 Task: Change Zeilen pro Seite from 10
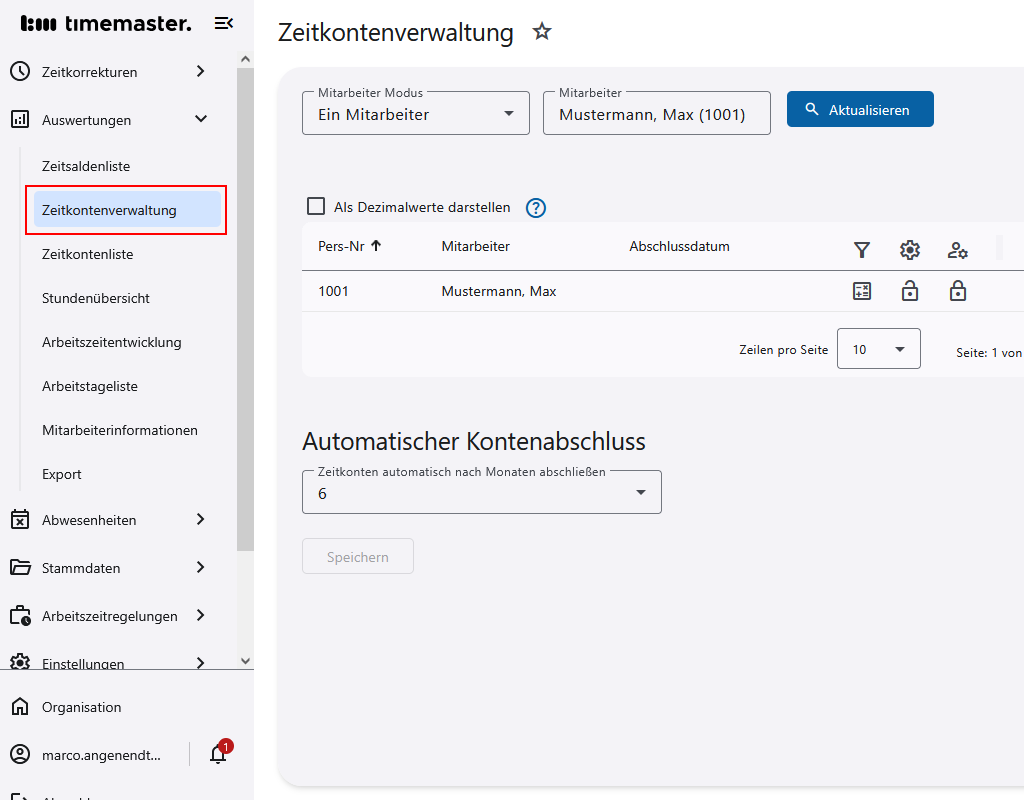click(x=877, y=348)
